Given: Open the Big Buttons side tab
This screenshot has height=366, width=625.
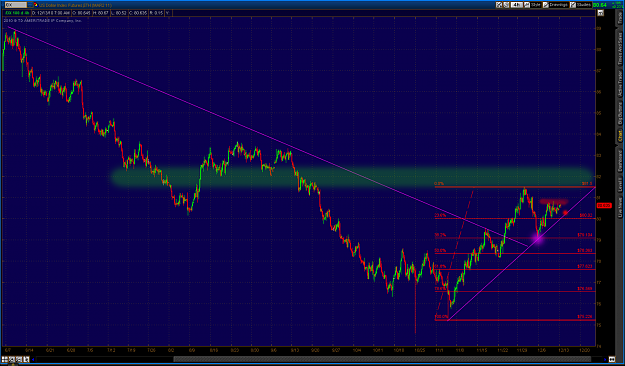Looking at the screenshot, I should 620,112.
